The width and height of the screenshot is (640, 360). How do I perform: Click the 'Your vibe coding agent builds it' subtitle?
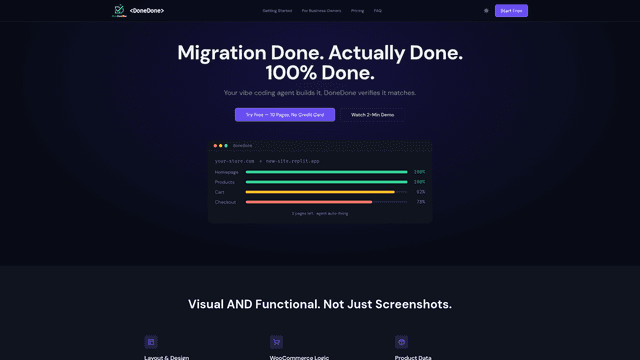(x=320, y=93)
